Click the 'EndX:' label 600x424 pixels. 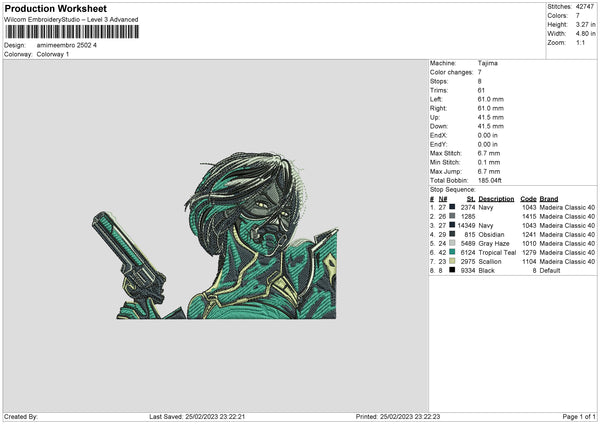[x=439, y=135]
